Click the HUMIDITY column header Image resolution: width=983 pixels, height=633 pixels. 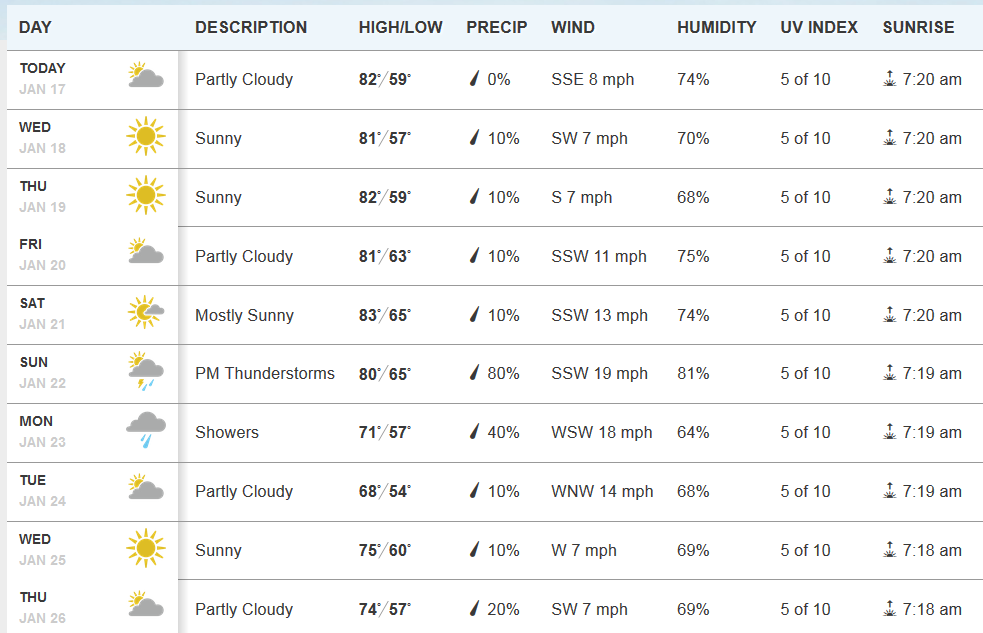(x=716, y=28)
